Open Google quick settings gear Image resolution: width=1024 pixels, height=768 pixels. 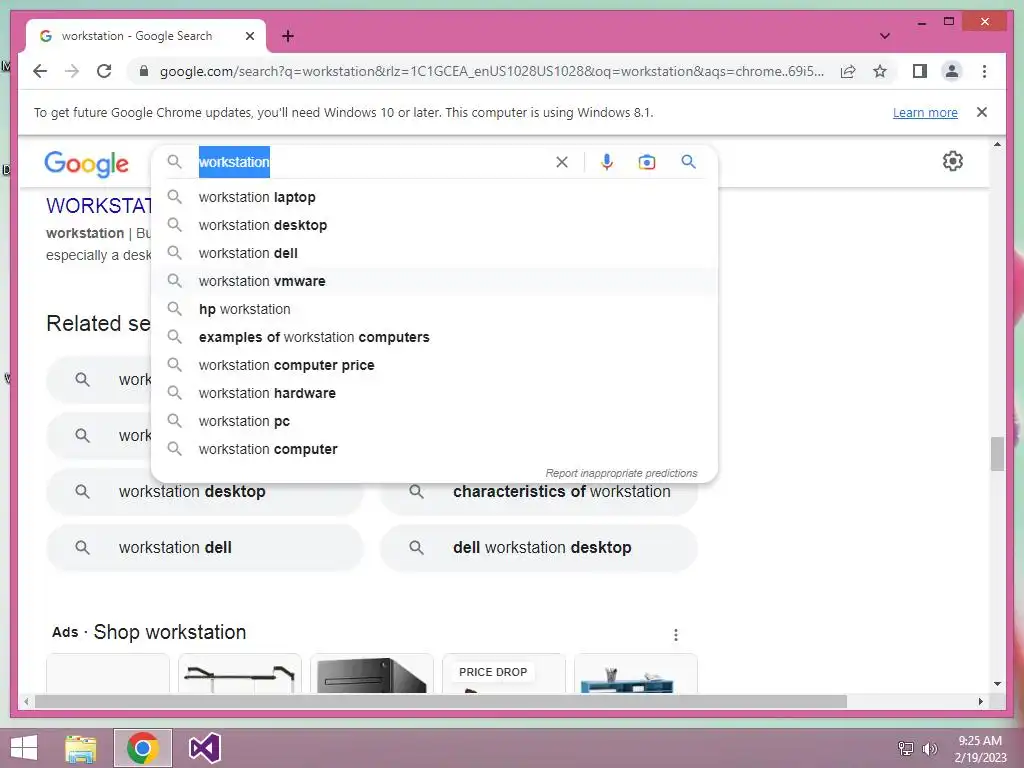pyautogui.click(x=953, y=161)
